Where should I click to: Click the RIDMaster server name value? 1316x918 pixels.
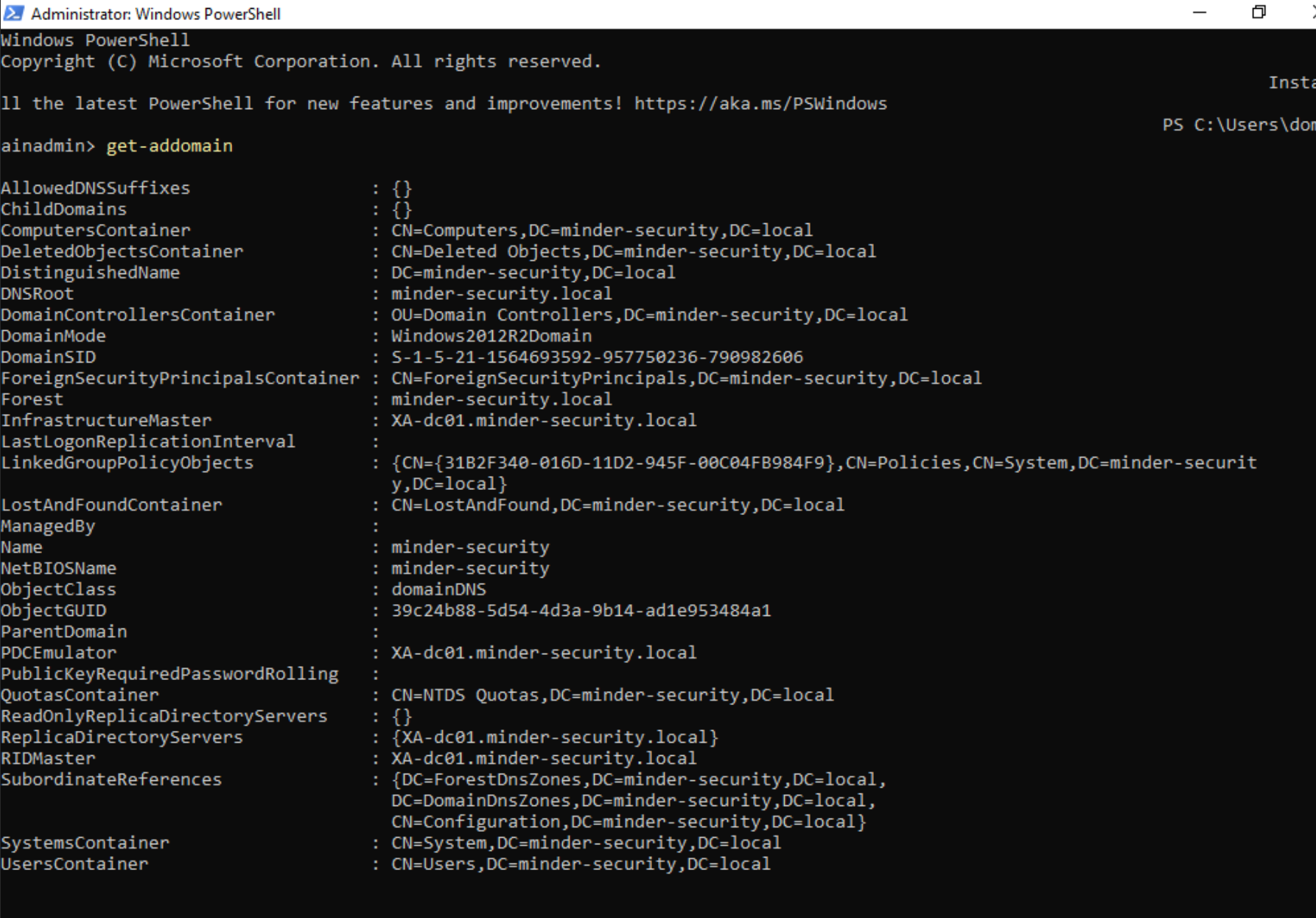pos(544,758)
